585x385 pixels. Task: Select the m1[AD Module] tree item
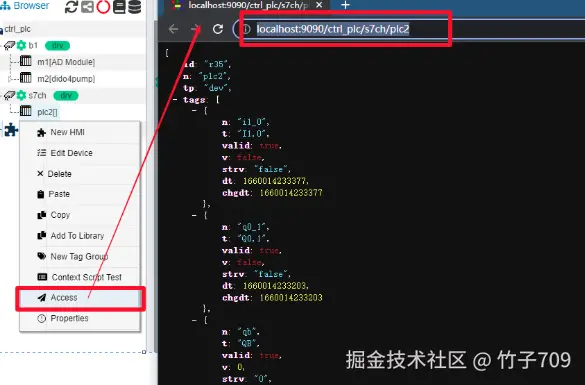point(66,62)
